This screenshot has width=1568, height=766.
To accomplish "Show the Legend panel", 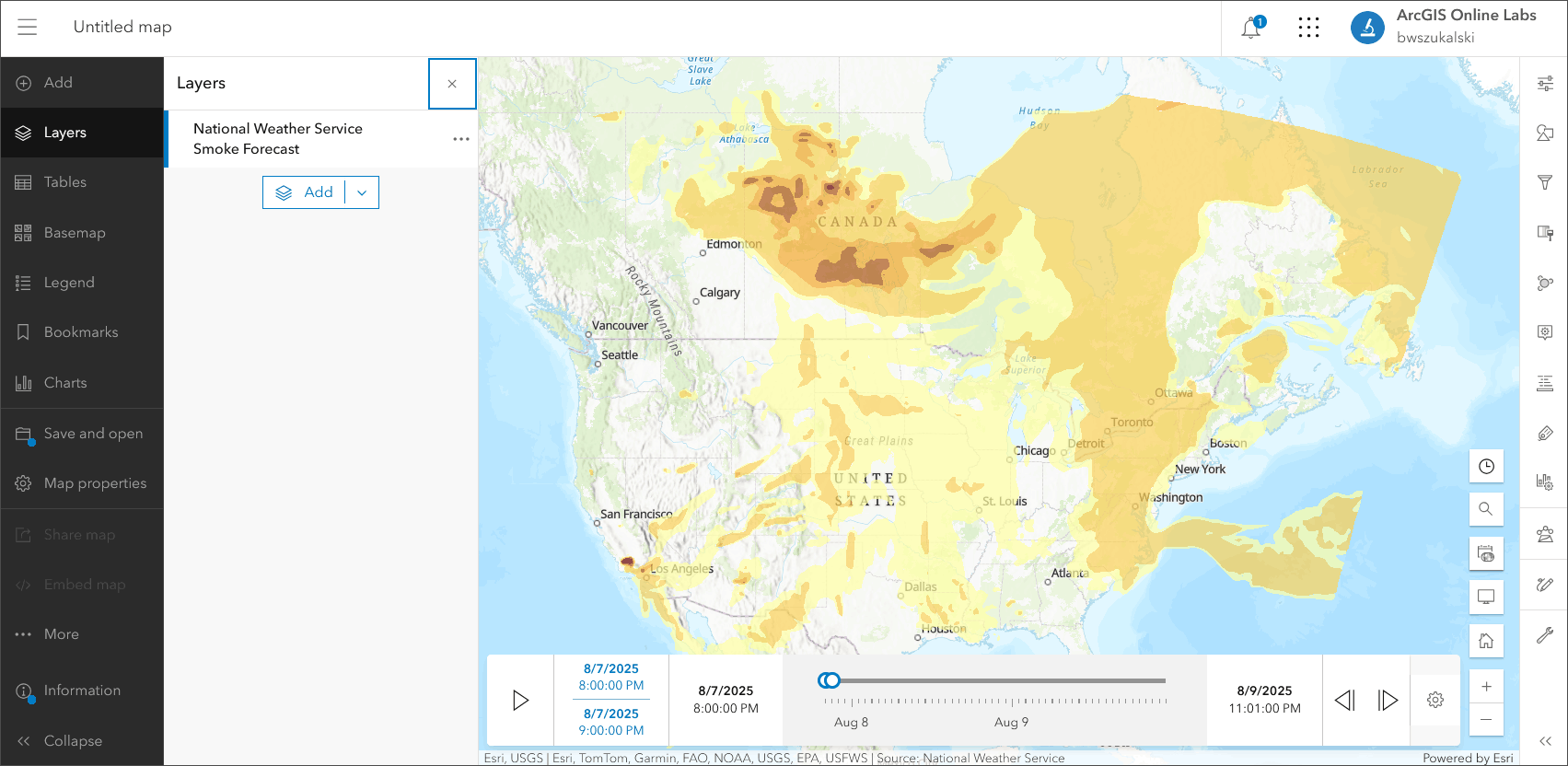I will [82, 283].
